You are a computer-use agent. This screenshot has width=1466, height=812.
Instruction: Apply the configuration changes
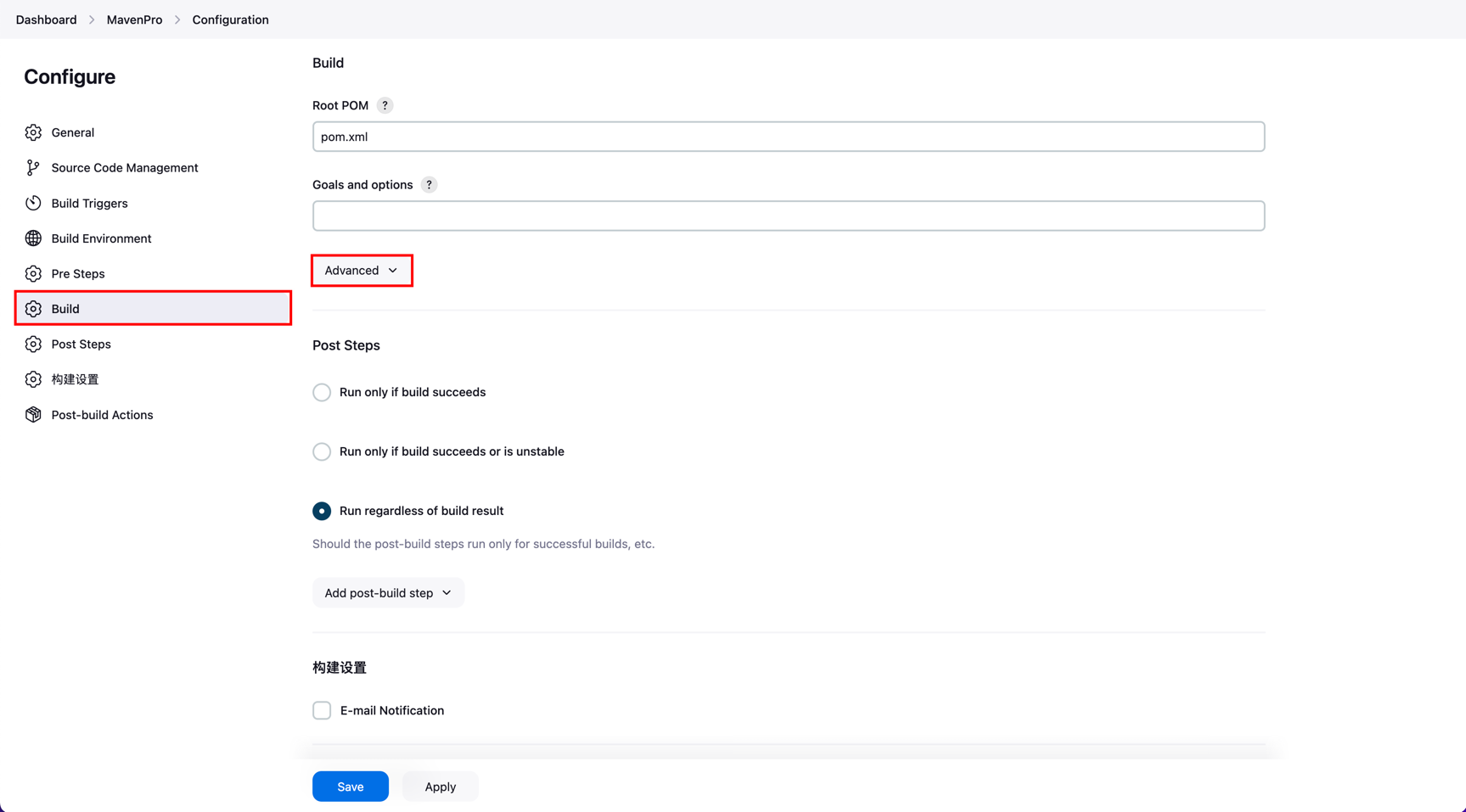(x=440, y=787)
